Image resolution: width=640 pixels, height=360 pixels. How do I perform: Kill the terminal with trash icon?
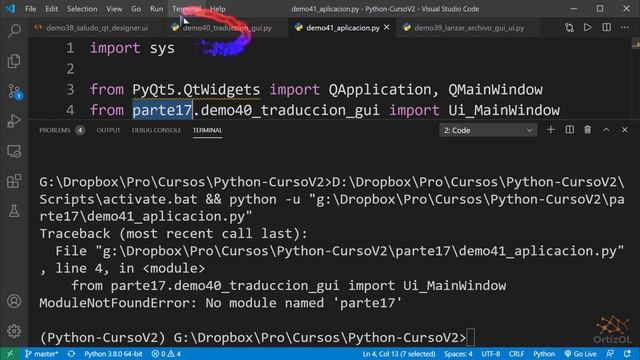pos(588,130)
